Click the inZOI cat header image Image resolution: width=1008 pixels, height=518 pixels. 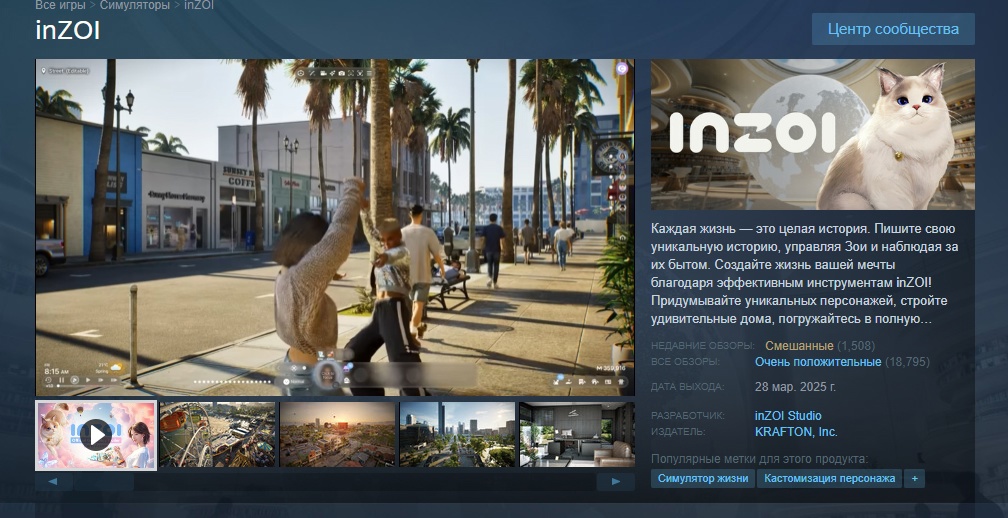tap(813, 134)
